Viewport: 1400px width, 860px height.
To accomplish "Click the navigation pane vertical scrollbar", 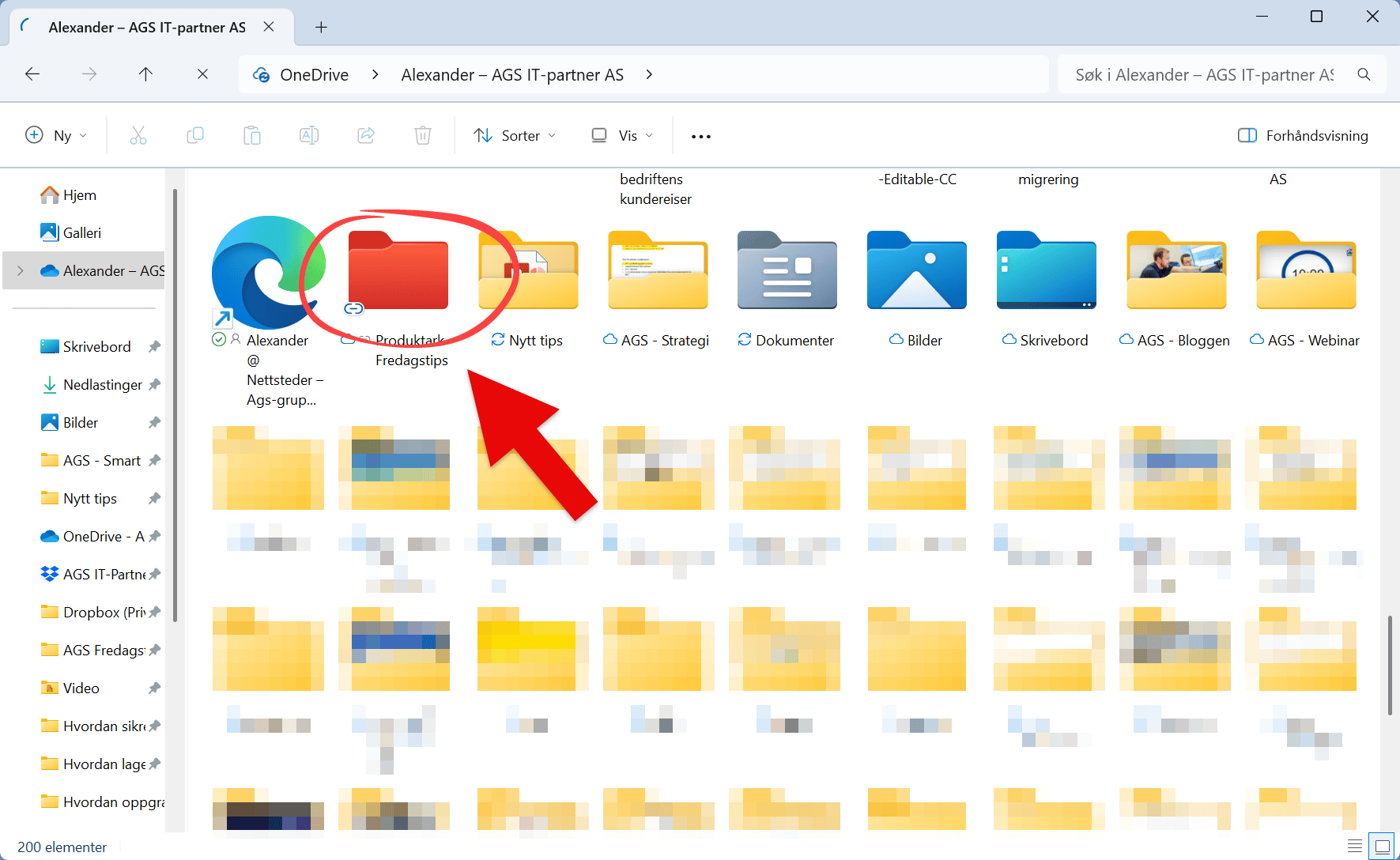I will (175, 405).
